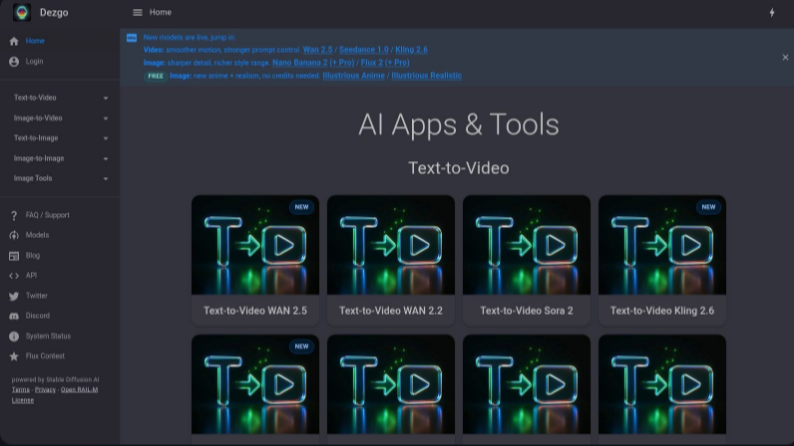Dismiss the new models announcement banner
This screenshot has width=794, height=446.
coord(785,58)
